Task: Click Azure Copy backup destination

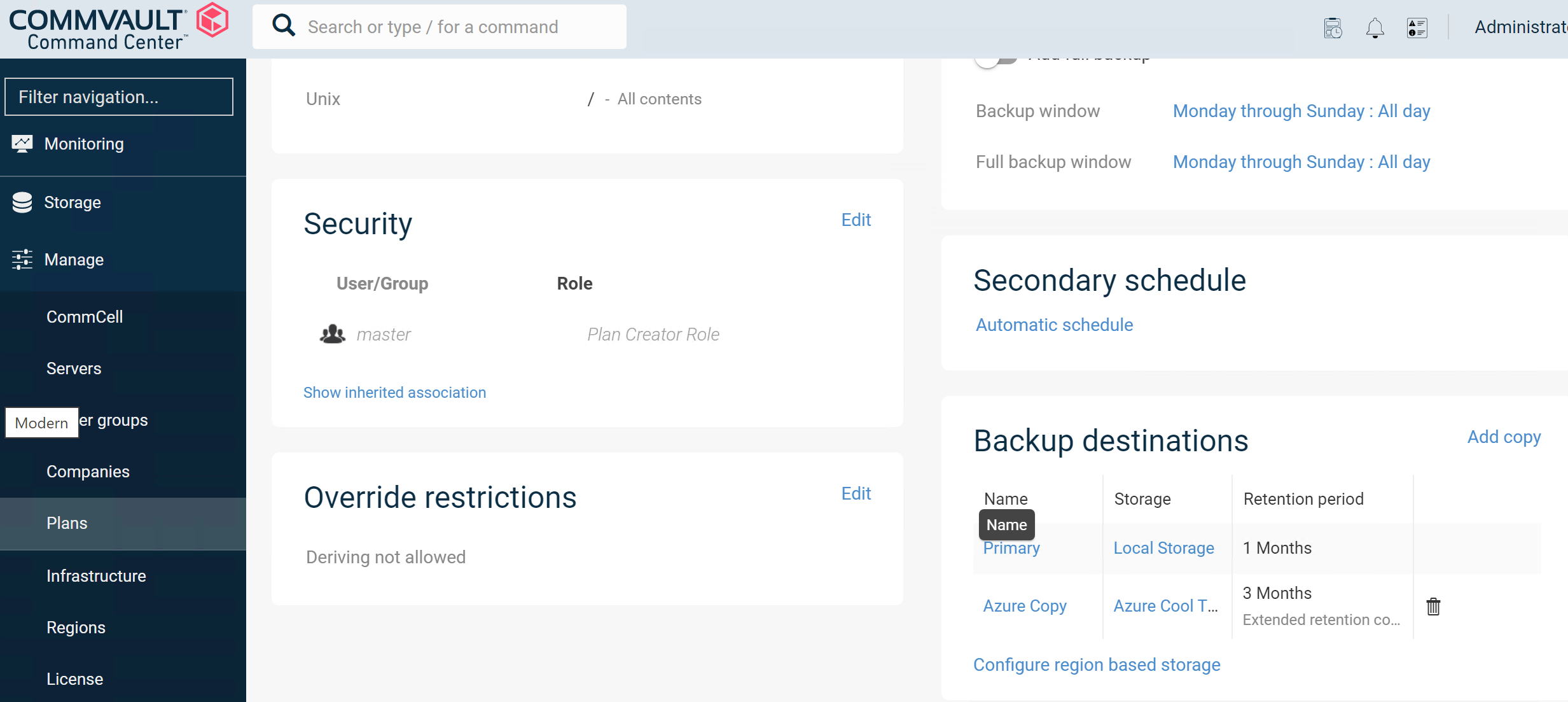Action: point(1024,605)
